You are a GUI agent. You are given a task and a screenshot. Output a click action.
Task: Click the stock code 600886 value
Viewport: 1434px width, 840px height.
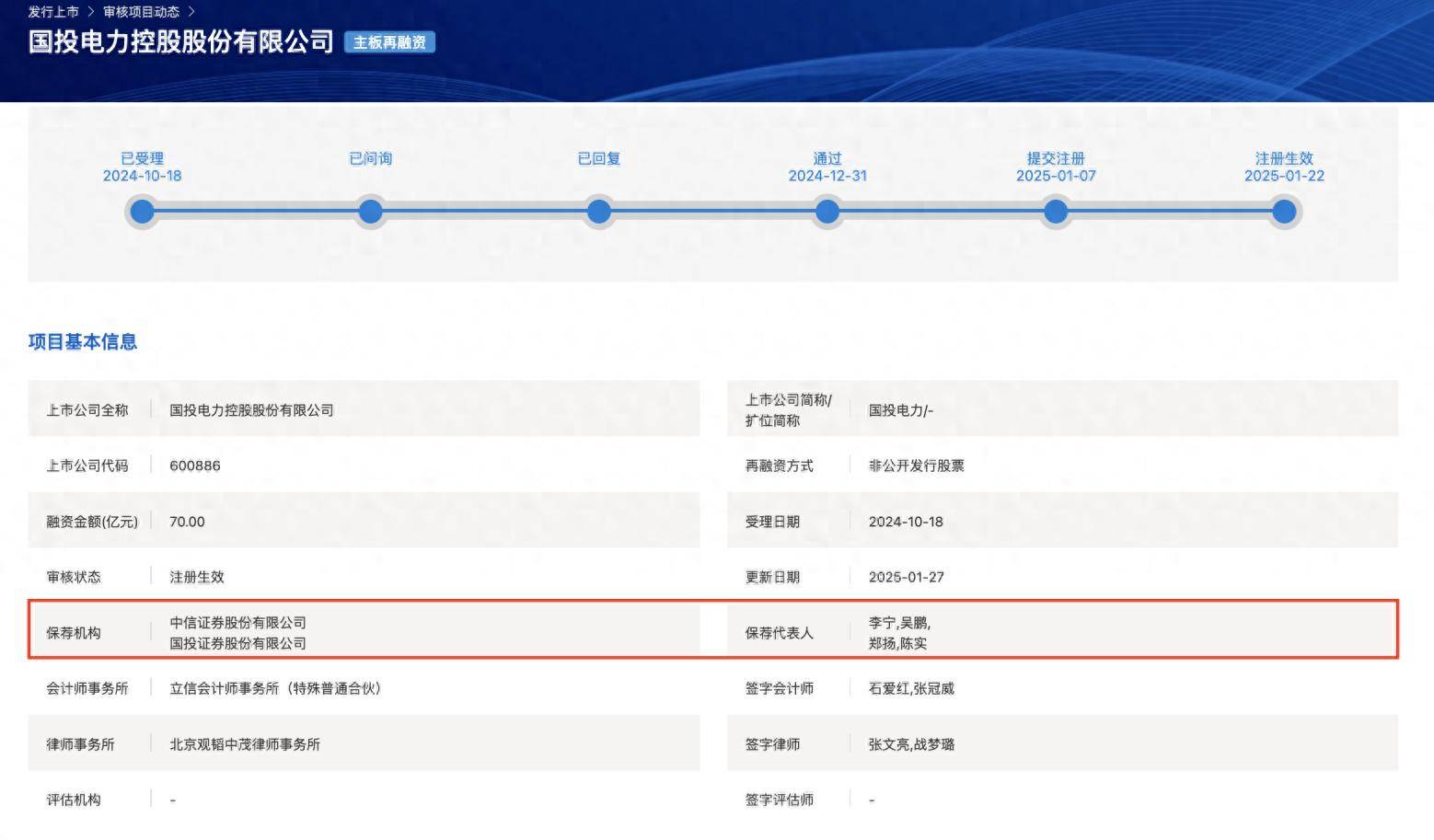point(195,466)
